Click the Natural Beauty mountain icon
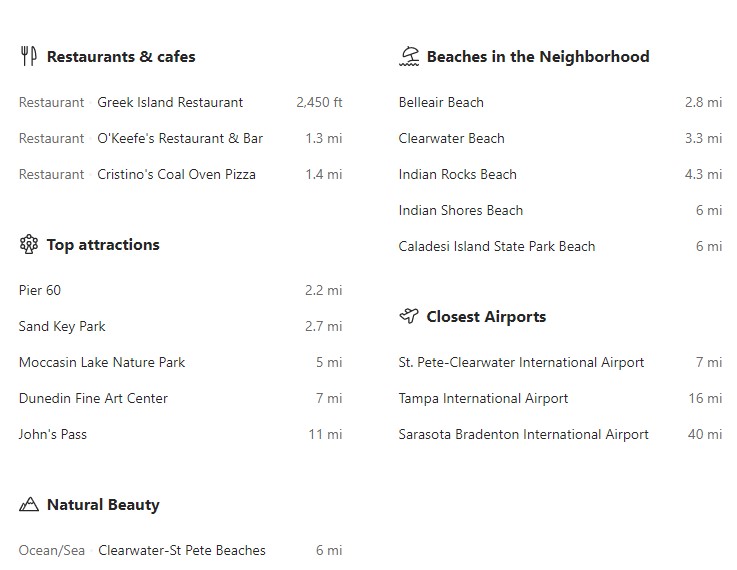The image size is (737, 570). click(28, 504)
